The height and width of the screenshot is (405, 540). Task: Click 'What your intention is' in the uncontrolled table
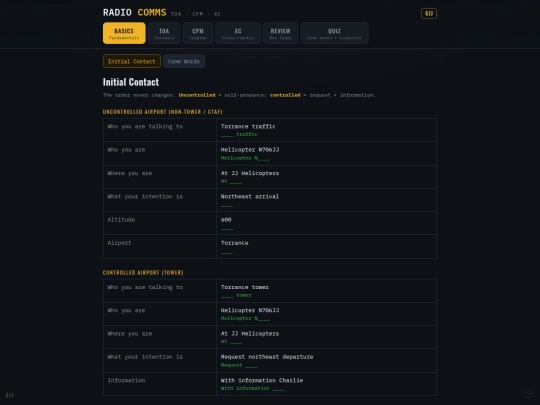(145, 197)
